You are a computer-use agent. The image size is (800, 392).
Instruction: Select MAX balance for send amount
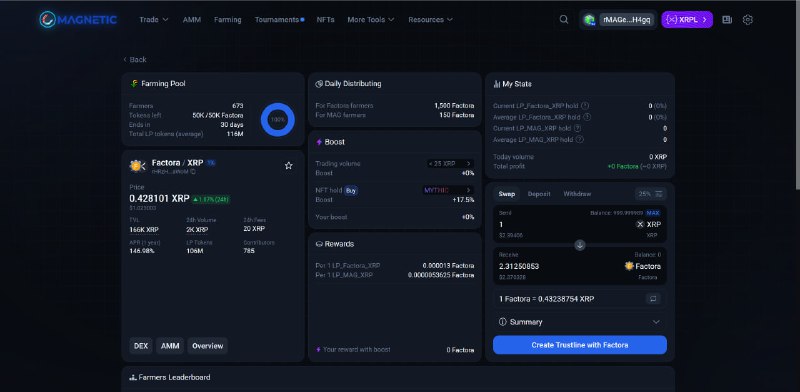click(x=653, y=212)
